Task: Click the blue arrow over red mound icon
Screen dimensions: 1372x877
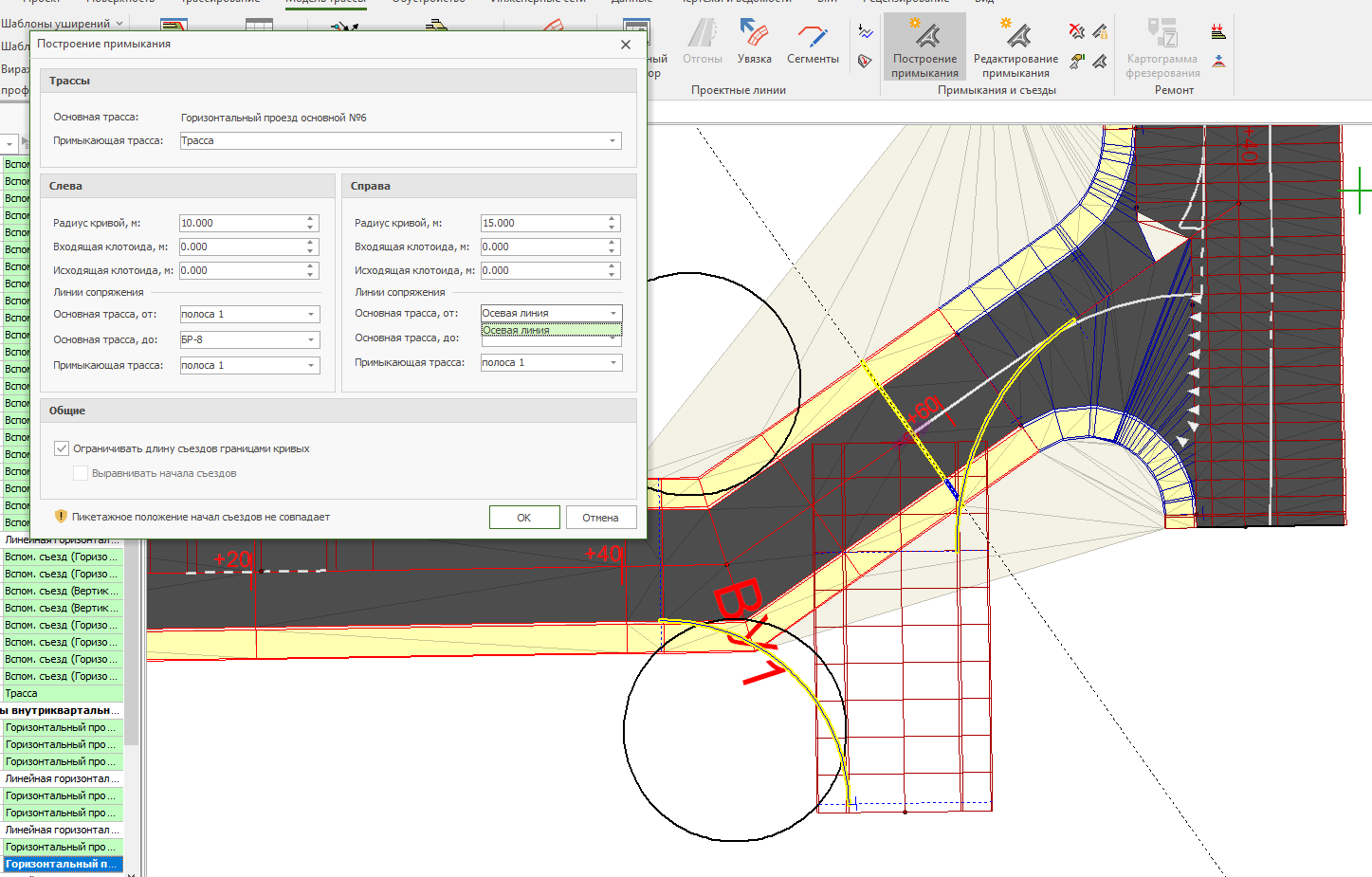Action: 1218,62
